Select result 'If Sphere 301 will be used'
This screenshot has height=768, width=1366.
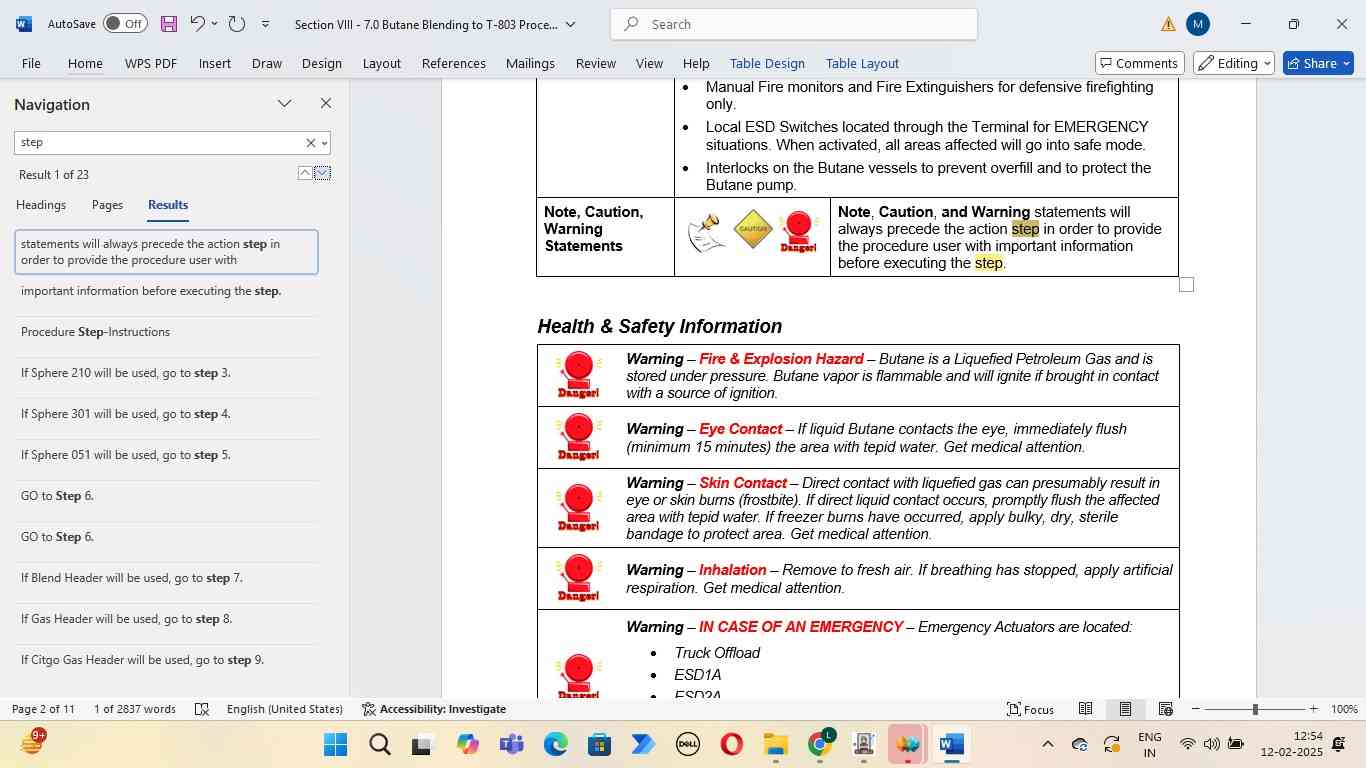[167, 414]
